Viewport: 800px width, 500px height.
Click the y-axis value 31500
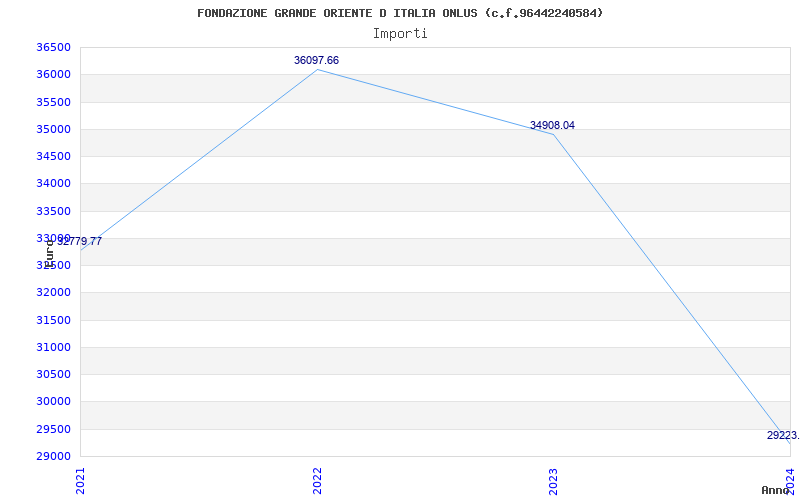coord(53,320)
